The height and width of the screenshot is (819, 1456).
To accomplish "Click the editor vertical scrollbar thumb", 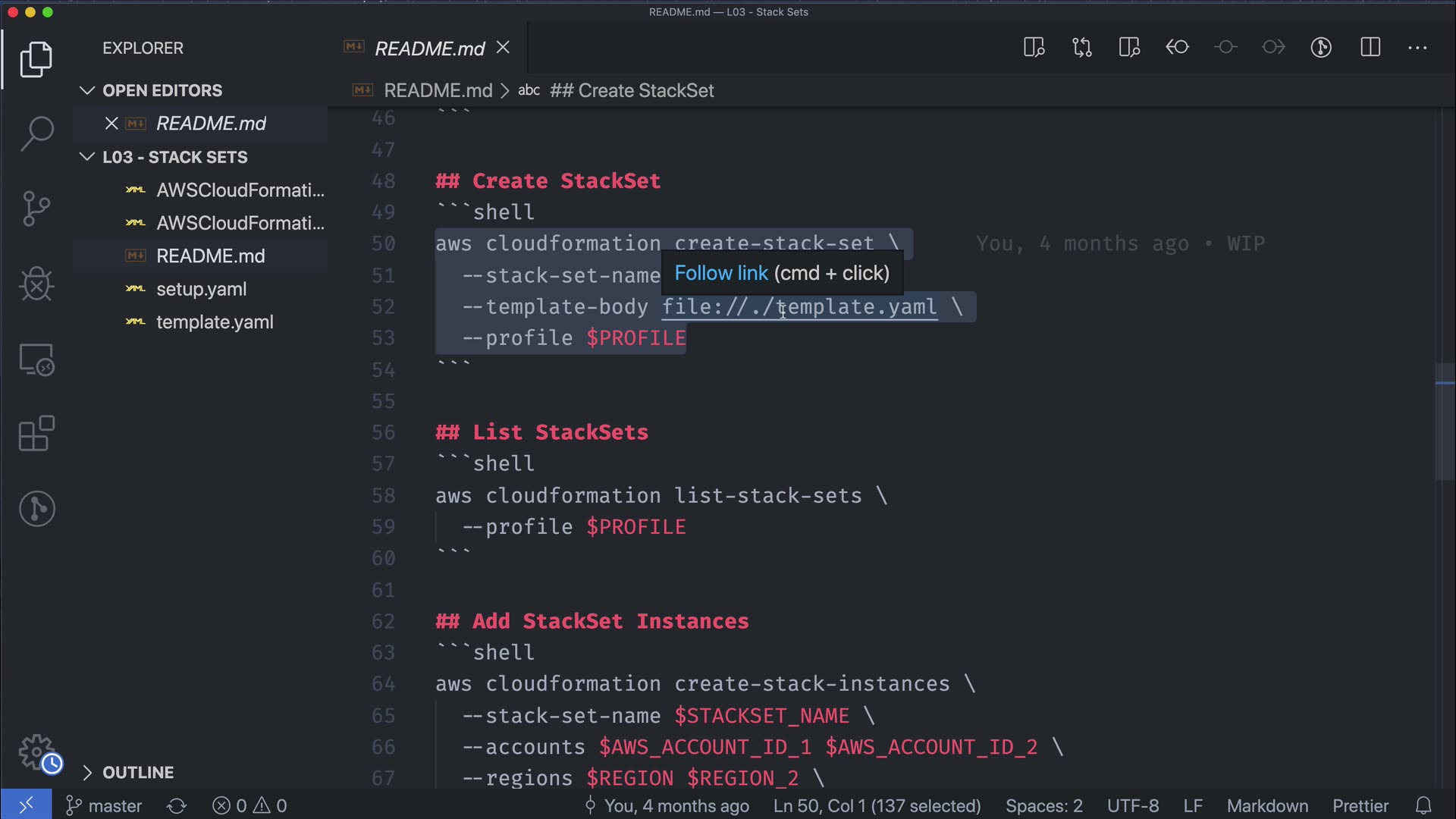I will tap(1445, 421).
